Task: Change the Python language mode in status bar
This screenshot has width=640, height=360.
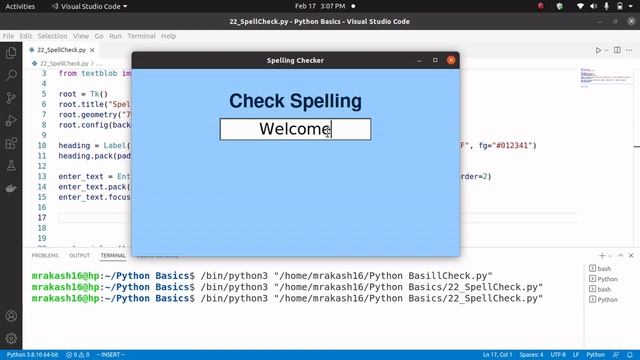Action: [596, 355]
